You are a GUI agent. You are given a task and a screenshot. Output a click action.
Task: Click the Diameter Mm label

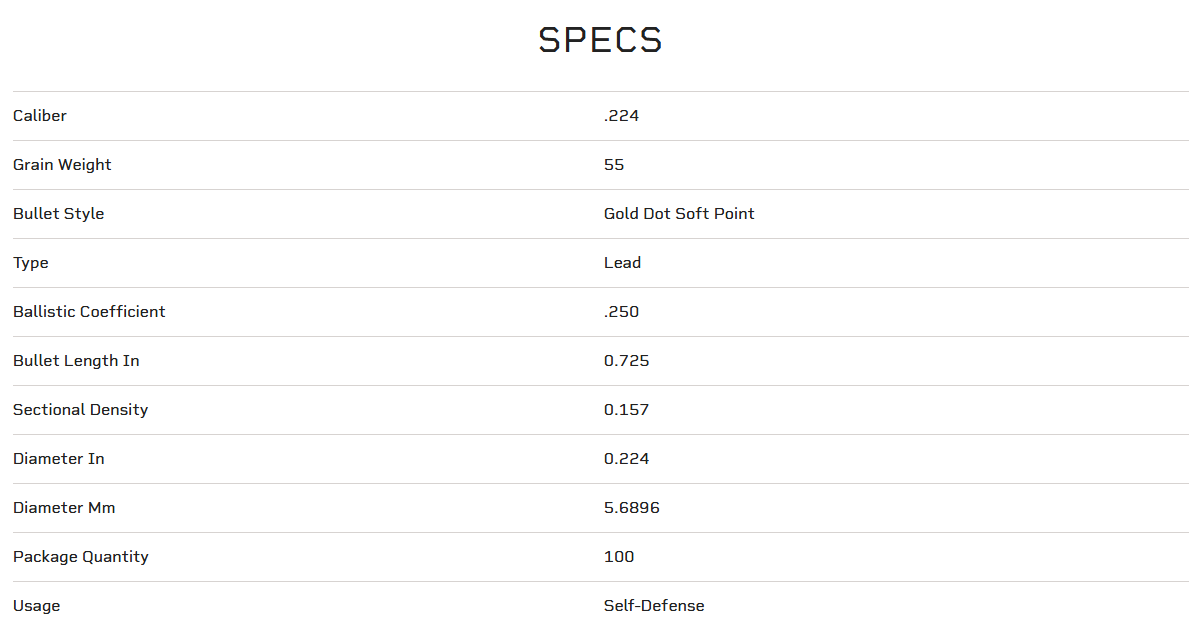pyautogui.click(x=64, y=508)
